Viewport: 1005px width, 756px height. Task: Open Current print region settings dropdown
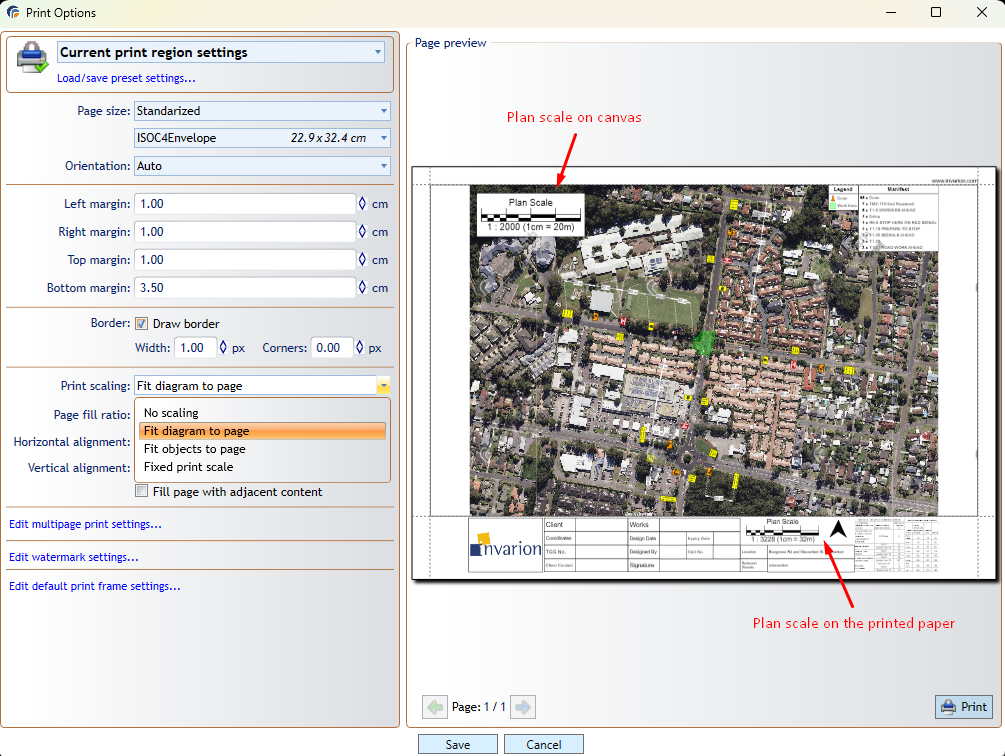[x=221, y=53]
